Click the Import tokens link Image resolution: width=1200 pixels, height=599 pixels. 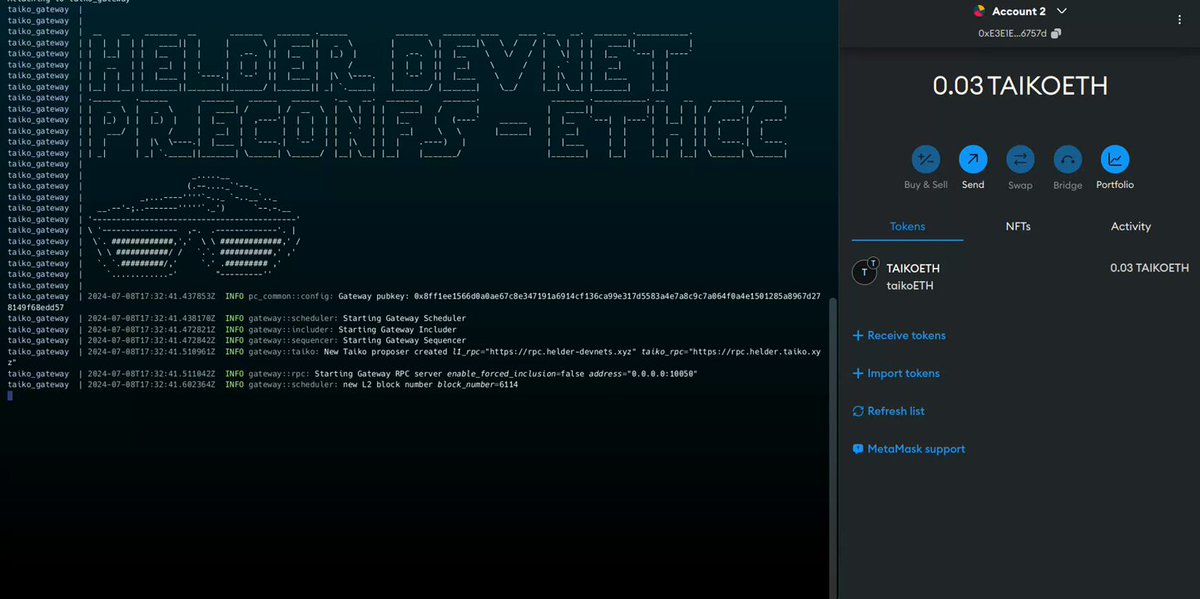(x=903, y=374)
